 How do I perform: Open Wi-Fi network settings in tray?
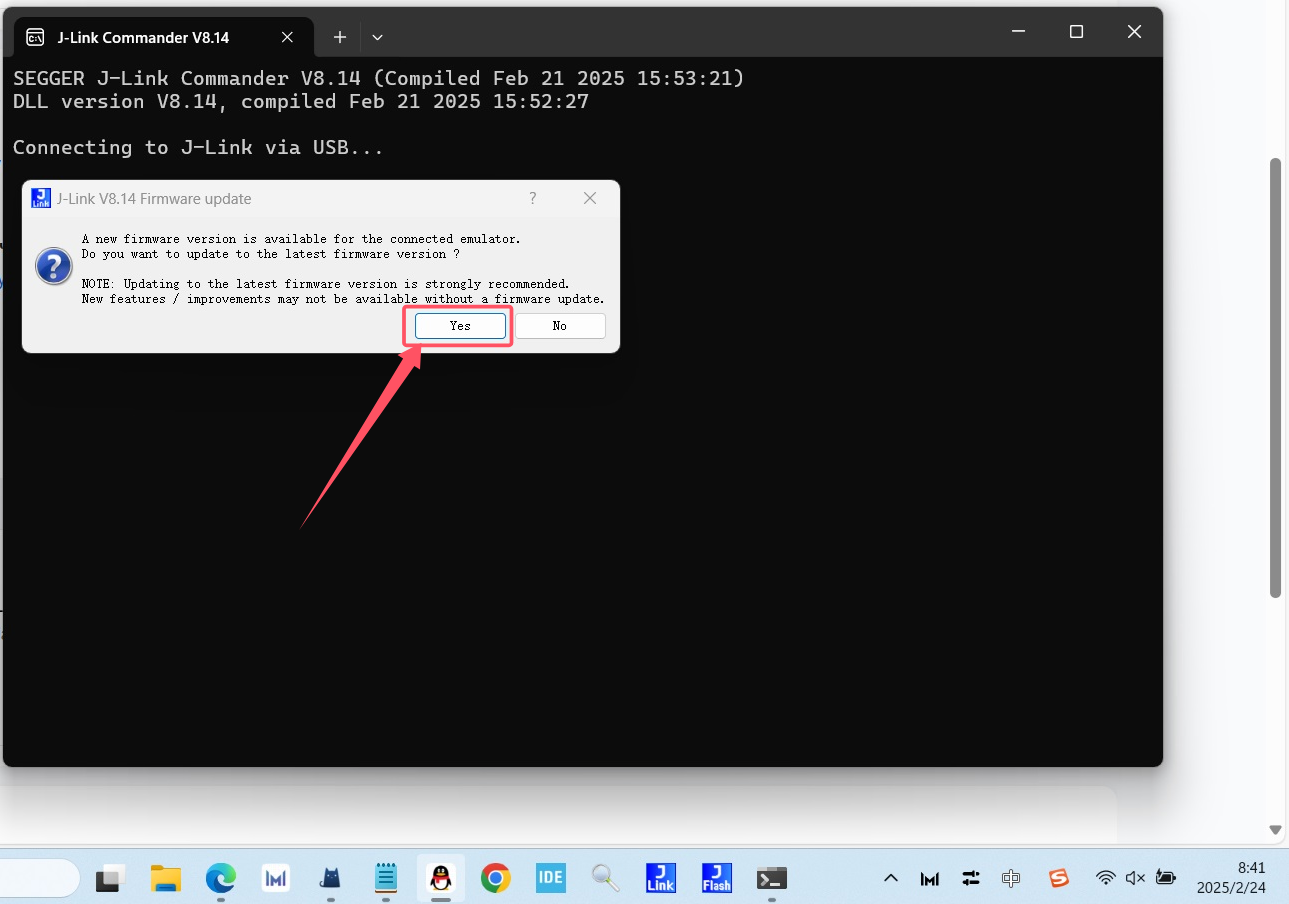tap(1105, 878)
